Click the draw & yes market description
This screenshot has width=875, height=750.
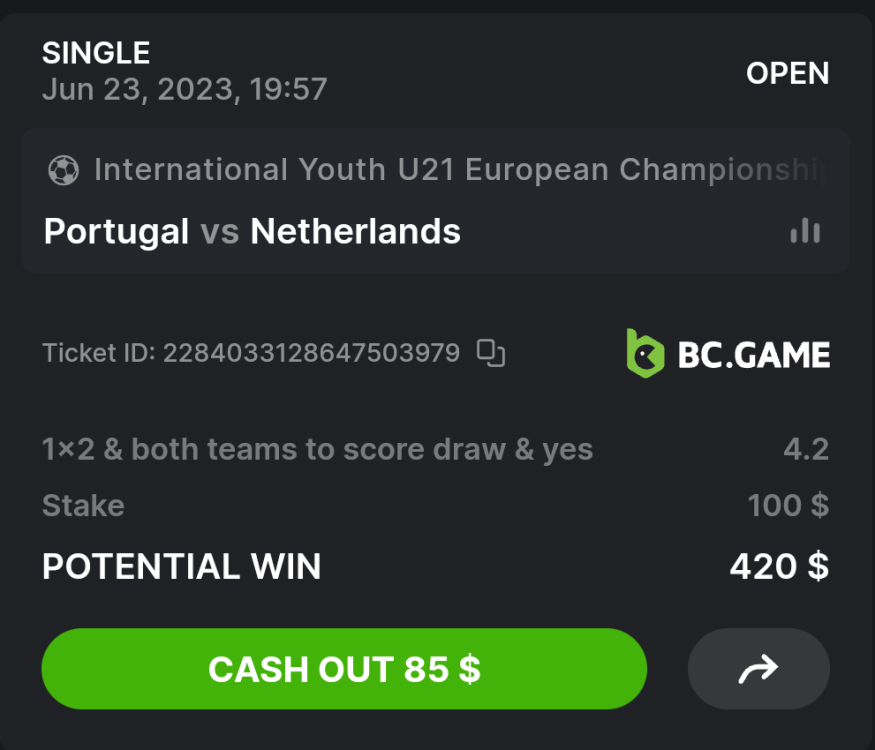click(x=317, y=450)
